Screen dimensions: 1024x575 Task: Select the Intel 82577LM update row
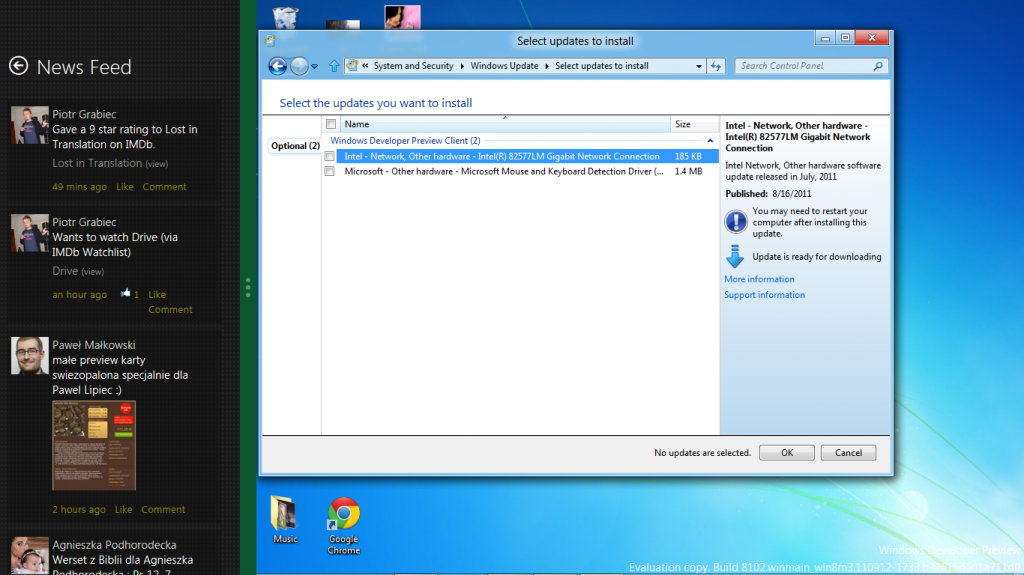521,156
